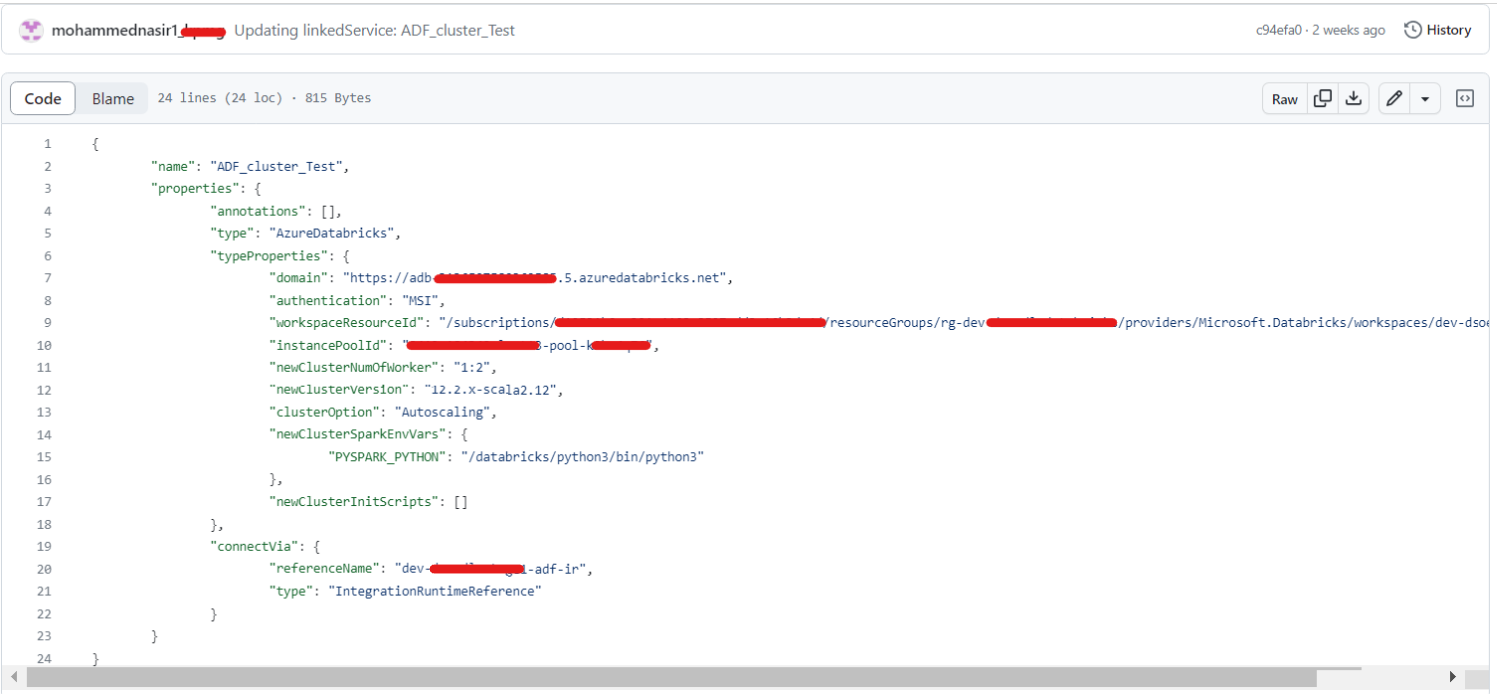Click the "newClusterInitScripts" key
1497x694 pixels.
tap(354, 501)
